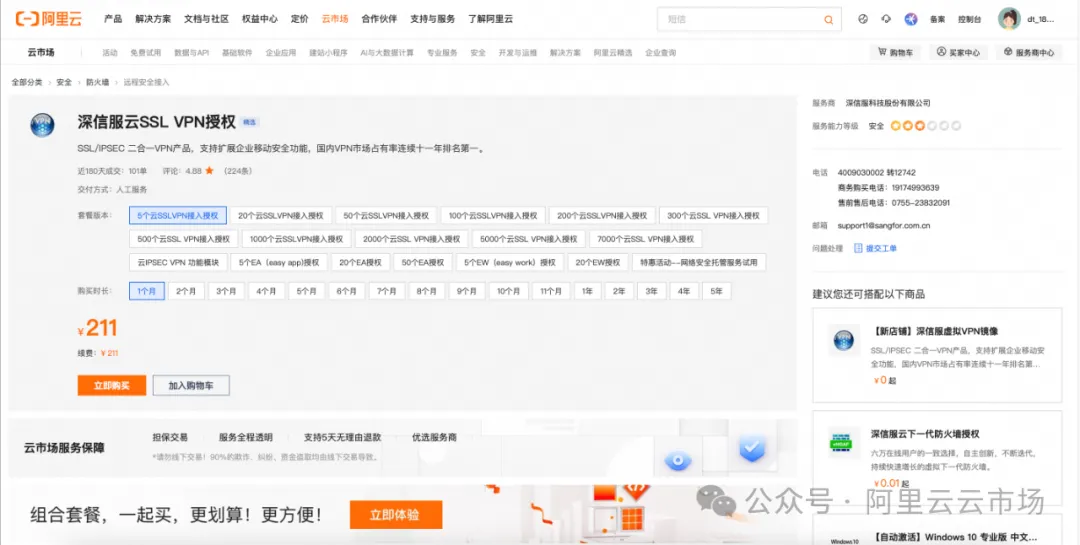Image resolution: width=1080 pixels, height=545 pixels.
Task: Click the shopping cart icon in 购物车
Action: point(882,52)
